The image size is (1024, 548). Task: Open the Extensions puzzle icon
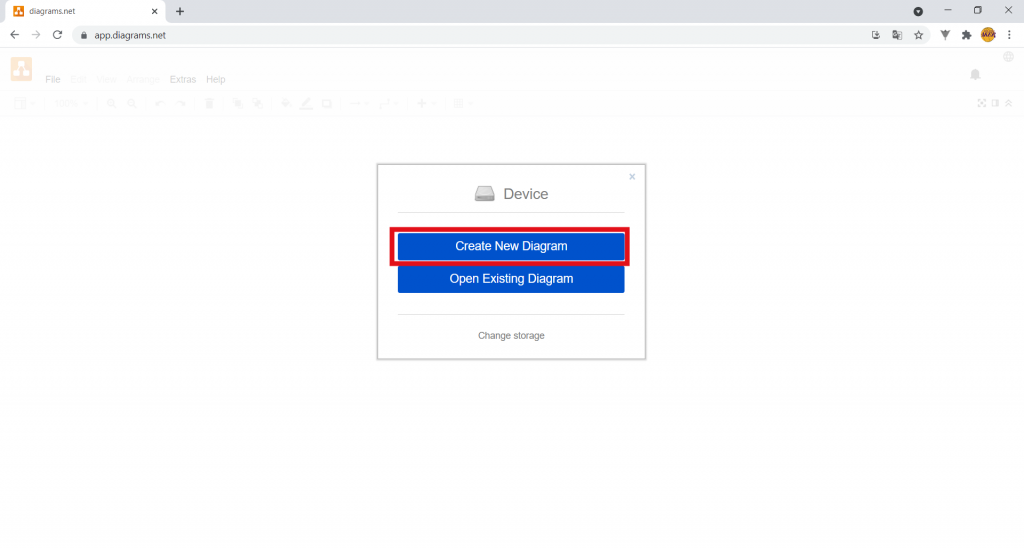(967, 35)
